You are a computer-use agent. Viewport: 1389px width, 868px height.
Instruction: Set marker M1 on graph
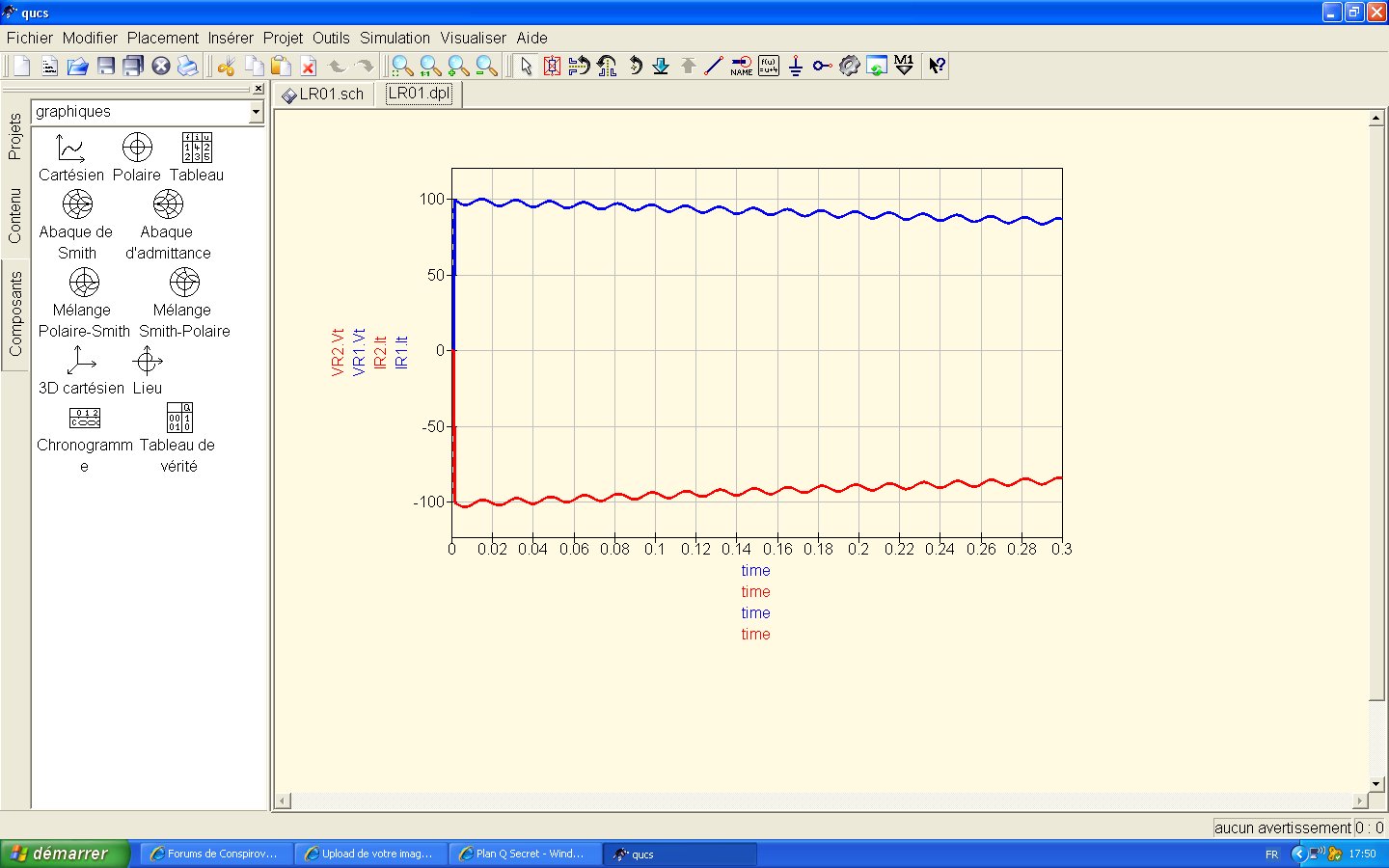tap(904, 66)
